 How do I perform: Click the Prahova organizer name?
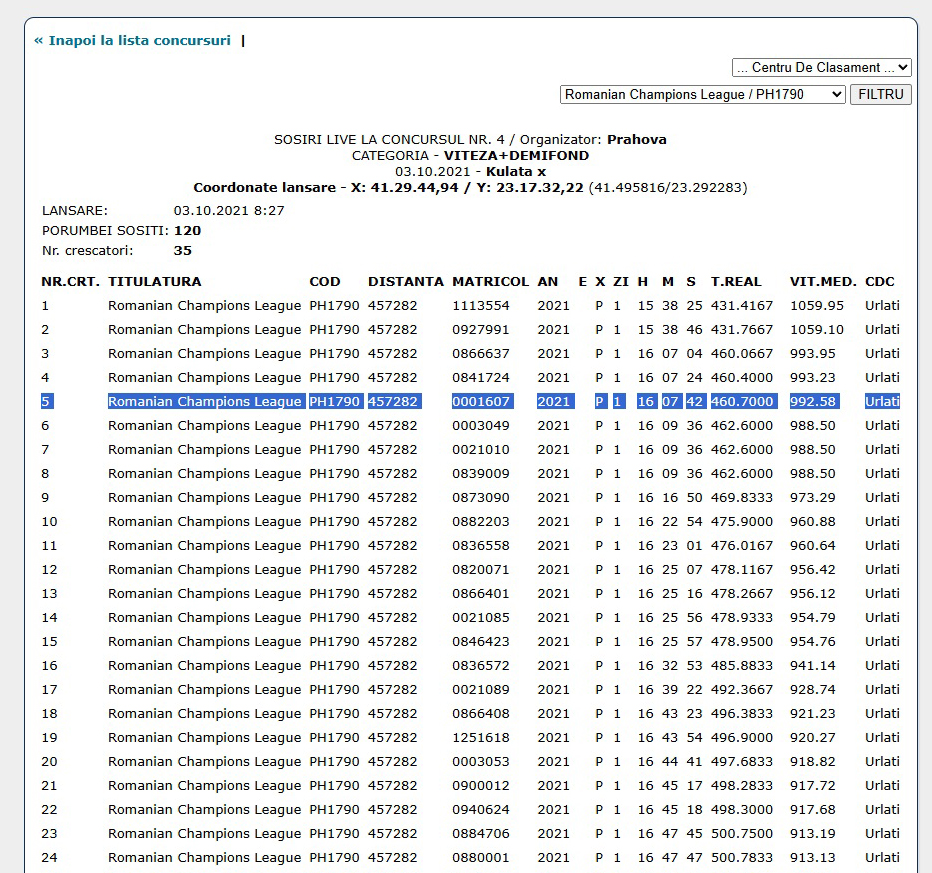pyautogui.click(x=636, y=140)
